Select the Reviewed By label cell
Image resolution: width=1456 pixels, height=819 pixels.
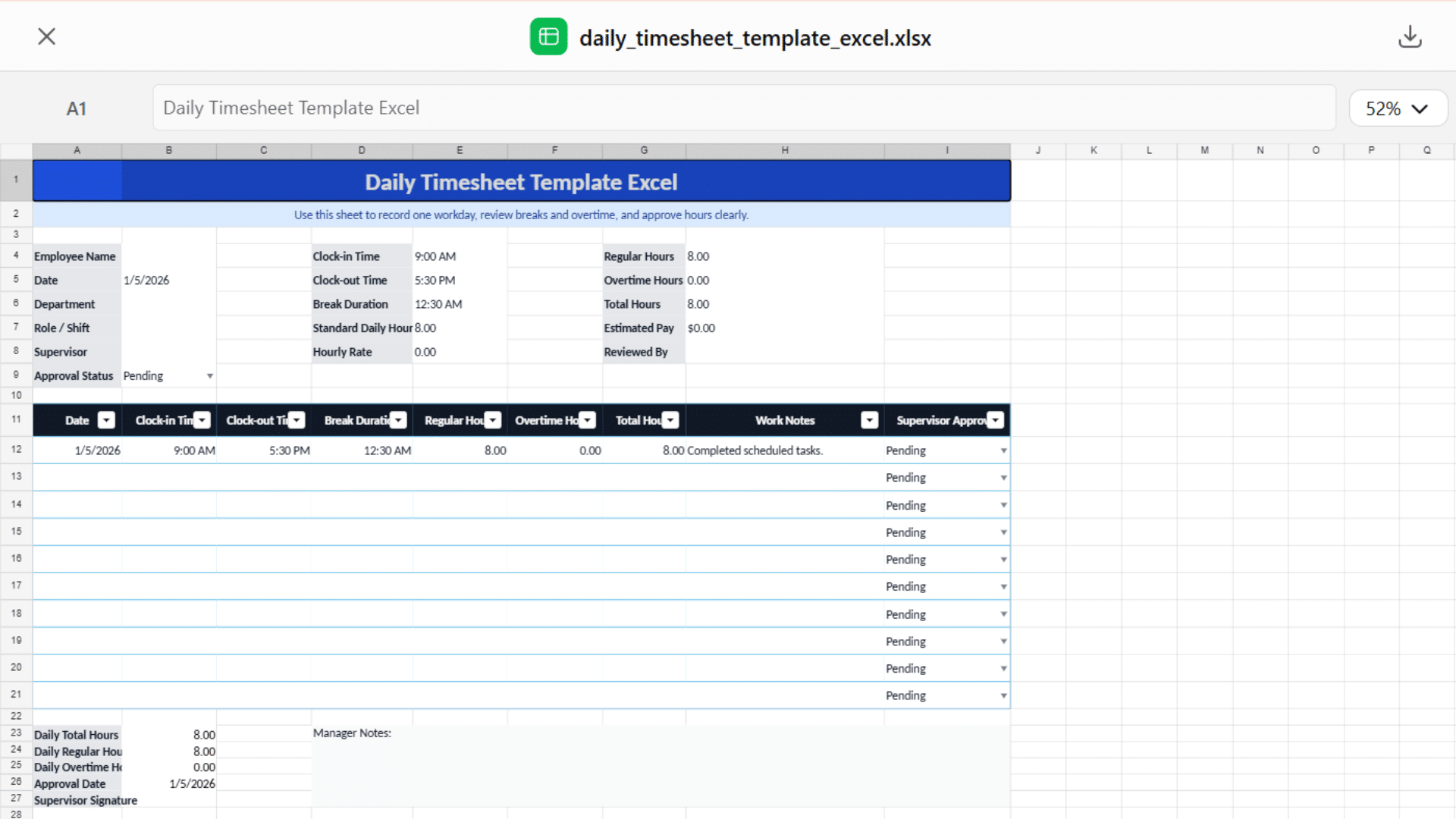[x=644, y=352]
